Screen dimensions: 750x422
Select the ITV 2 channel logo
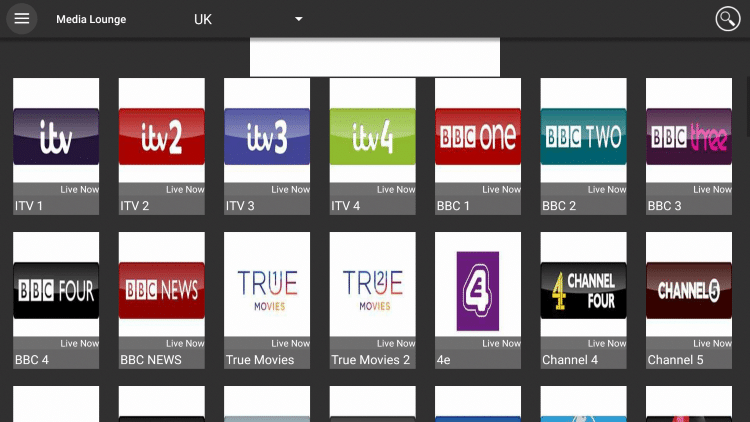(162, 137)
